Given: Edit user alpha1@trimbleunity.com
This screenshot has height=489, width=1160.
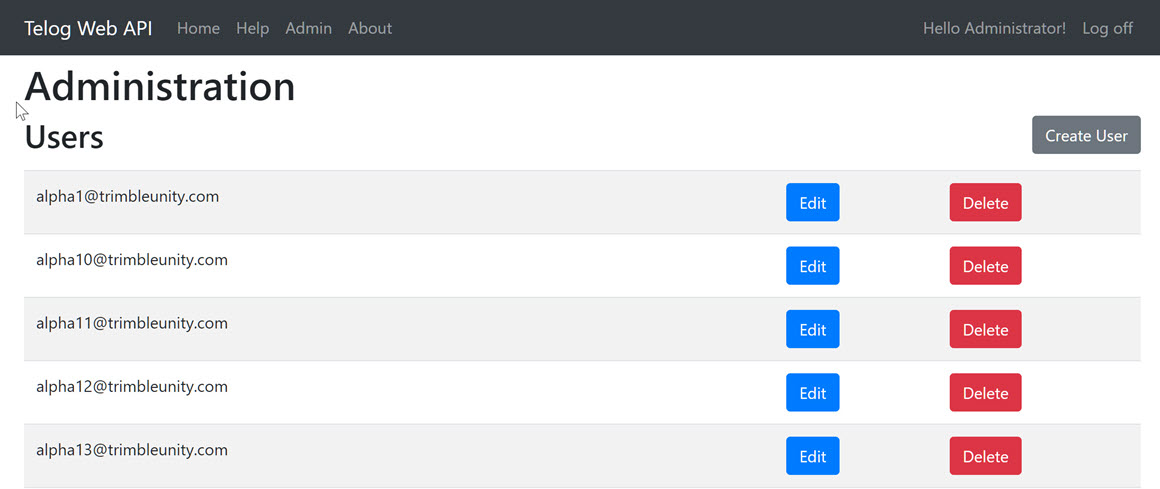Looking at the screenshot, I should coord(812,202).
